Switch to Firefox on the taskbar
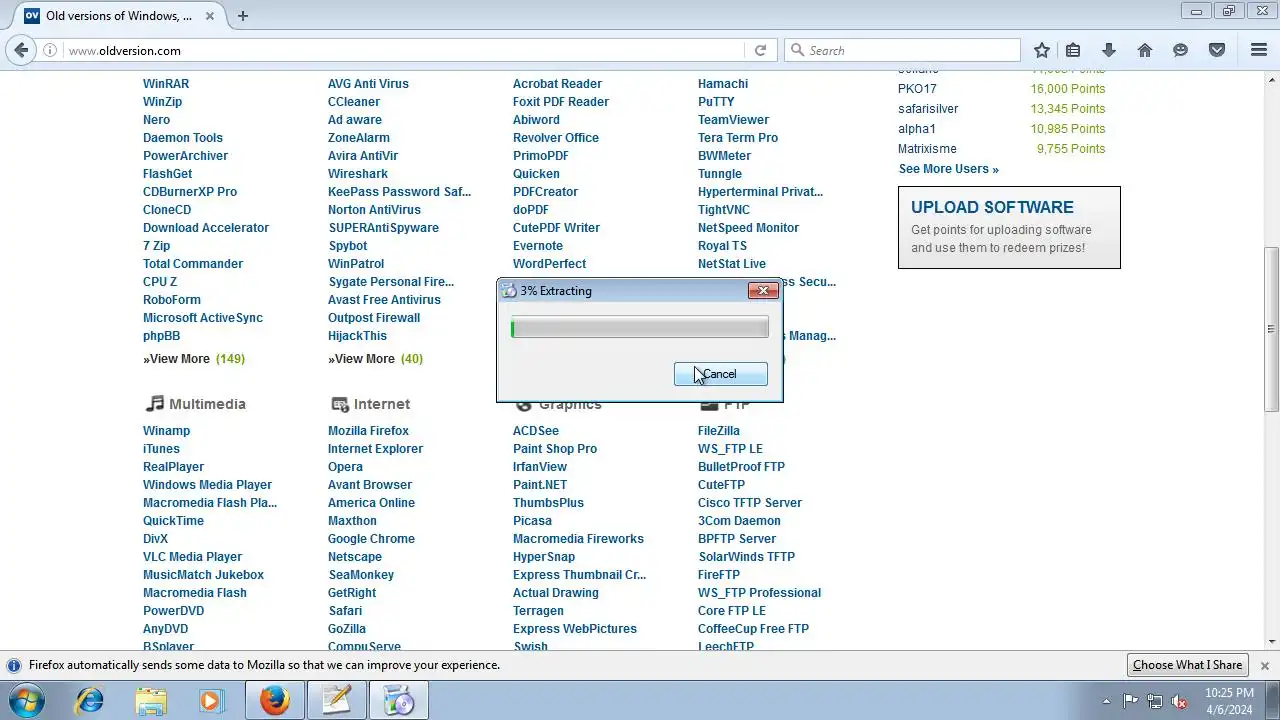 pyautogui.click(x=275, y=700)
